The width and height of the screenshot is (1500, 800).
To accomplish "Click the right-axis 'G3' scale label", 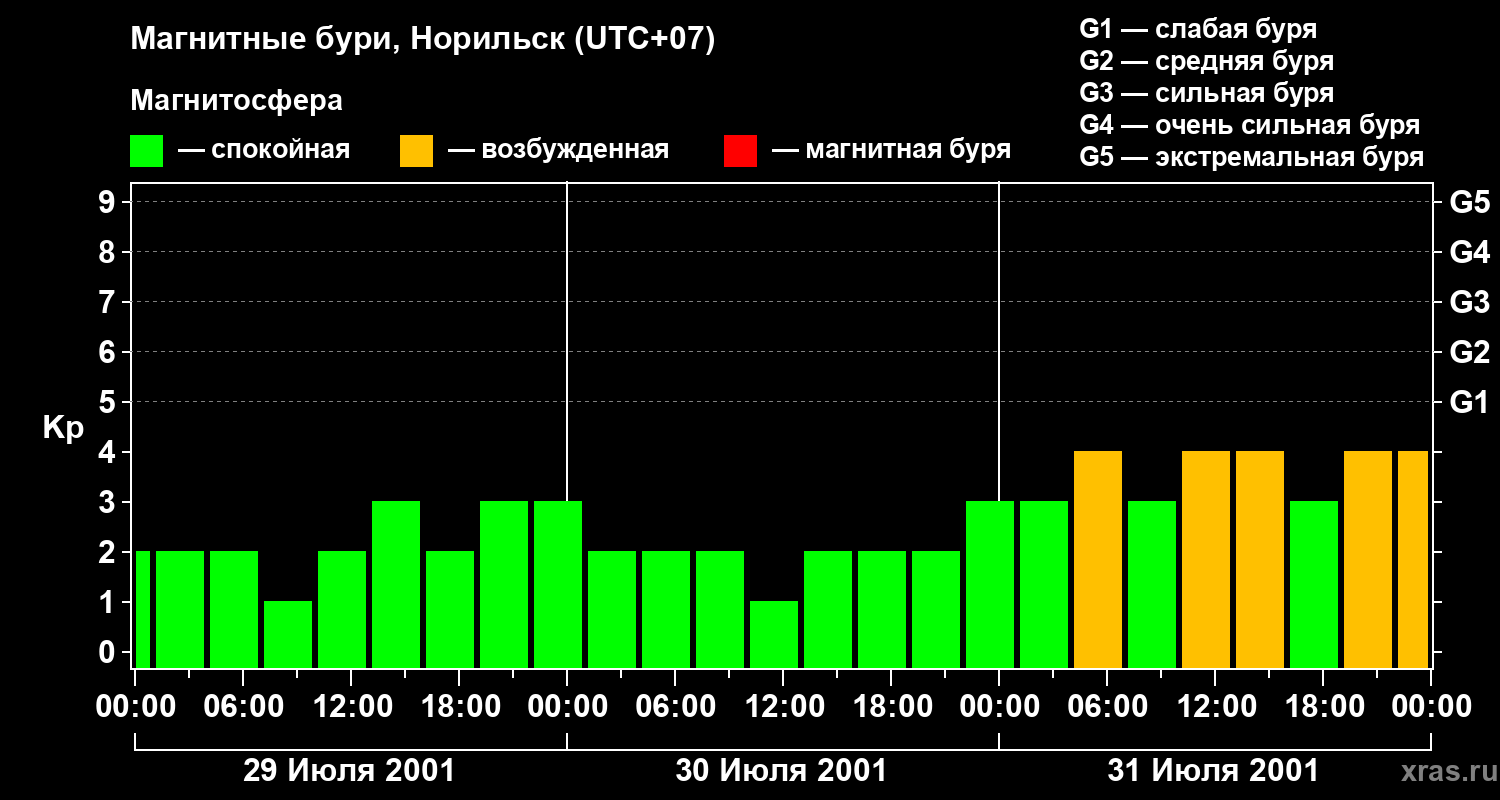I will (x=1469, y=302).
